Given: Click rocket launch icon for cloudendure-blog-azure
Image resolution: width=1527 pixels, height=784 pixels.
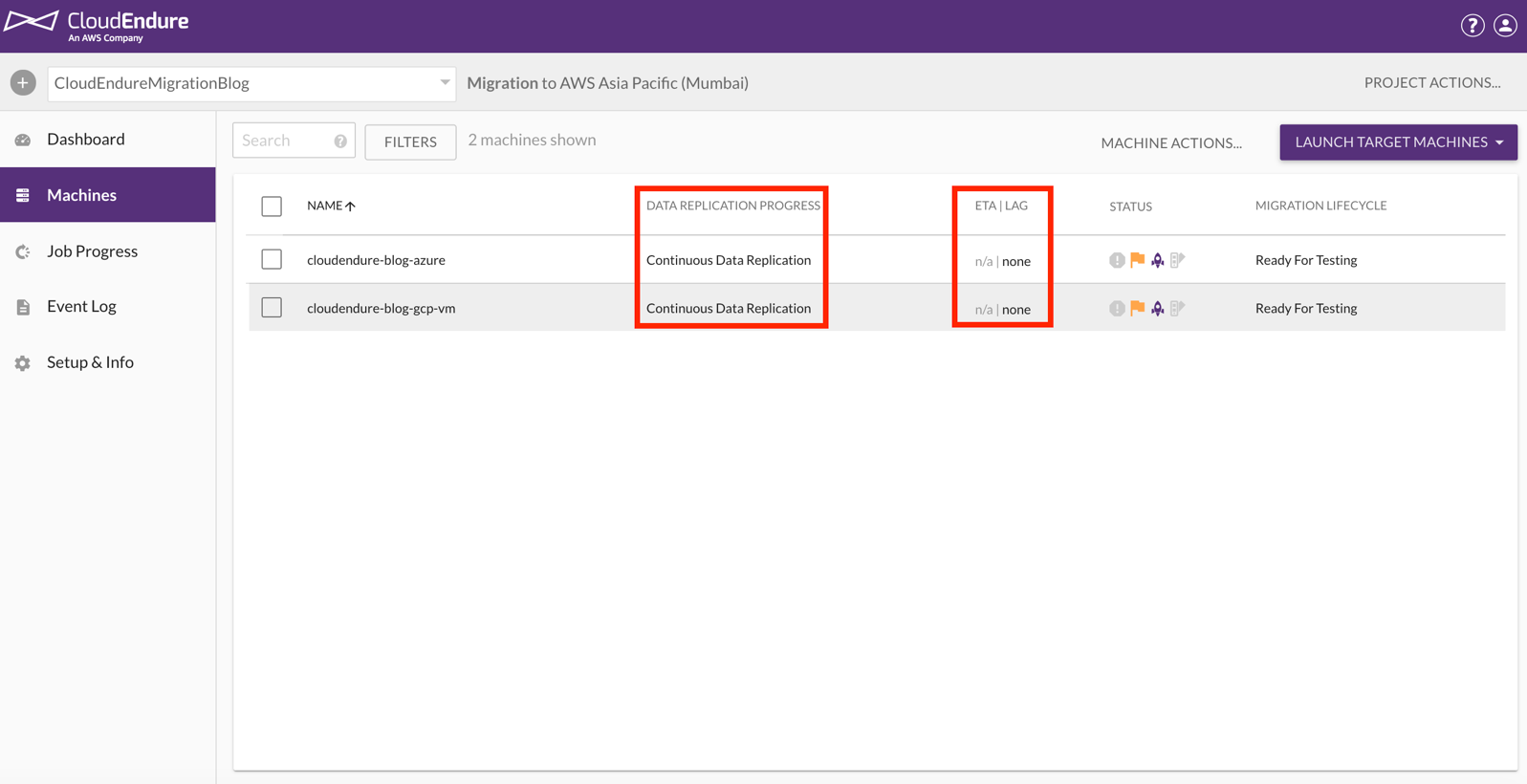Looking at the screenshot, I should [x=1157, y=260].
